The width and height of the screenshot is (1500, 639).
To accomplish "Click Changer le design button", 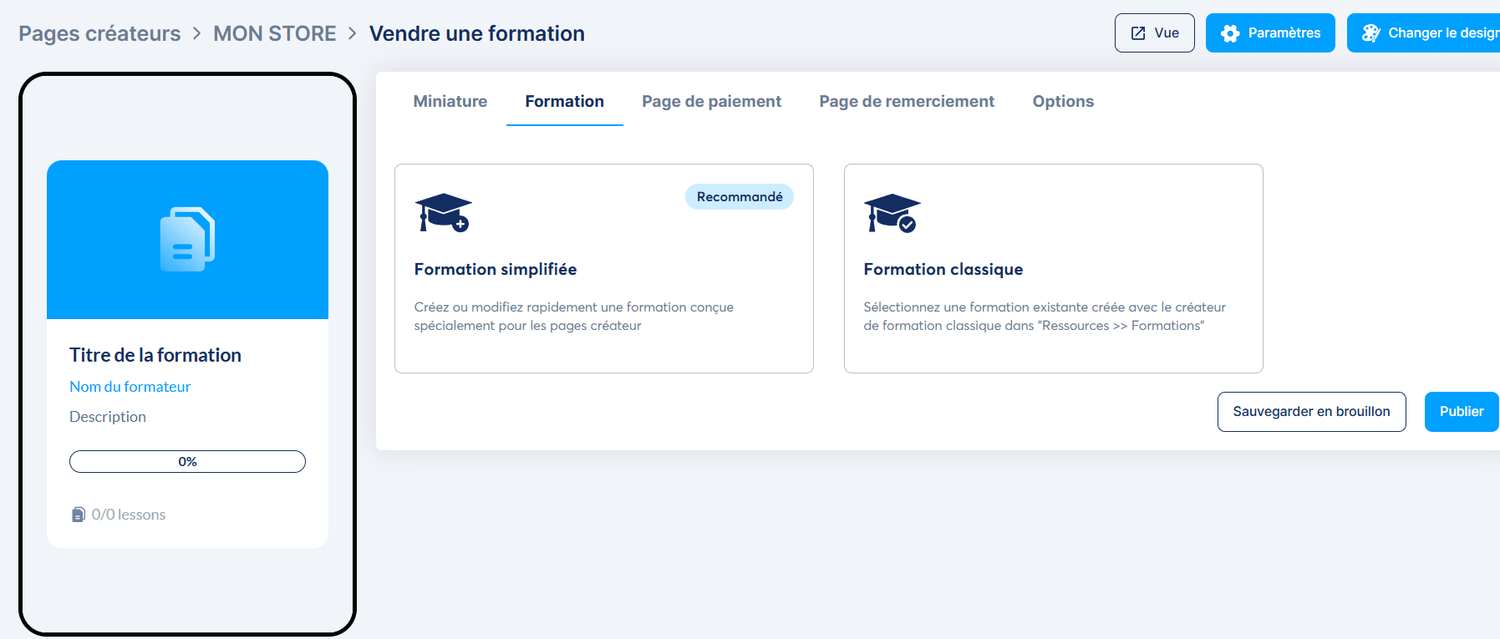I will point(1423,33).
